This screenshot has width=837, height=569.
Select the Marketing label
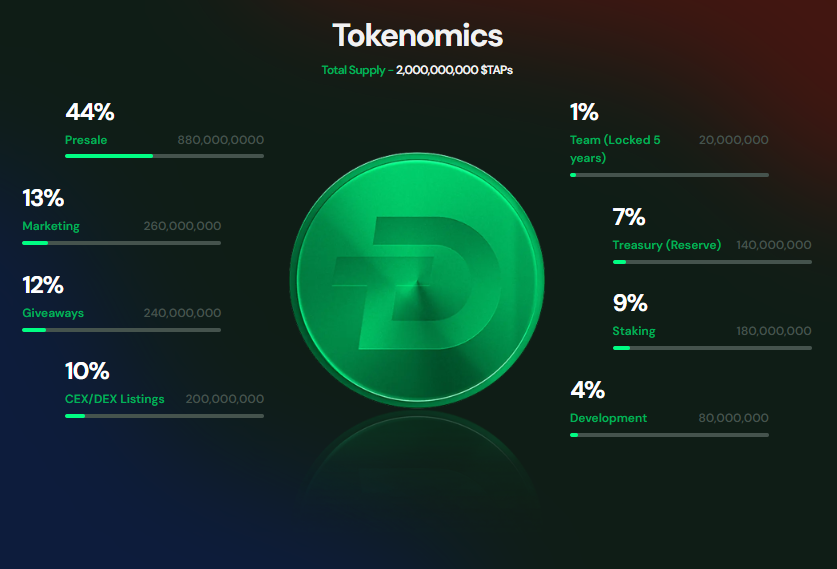[51, 226]
